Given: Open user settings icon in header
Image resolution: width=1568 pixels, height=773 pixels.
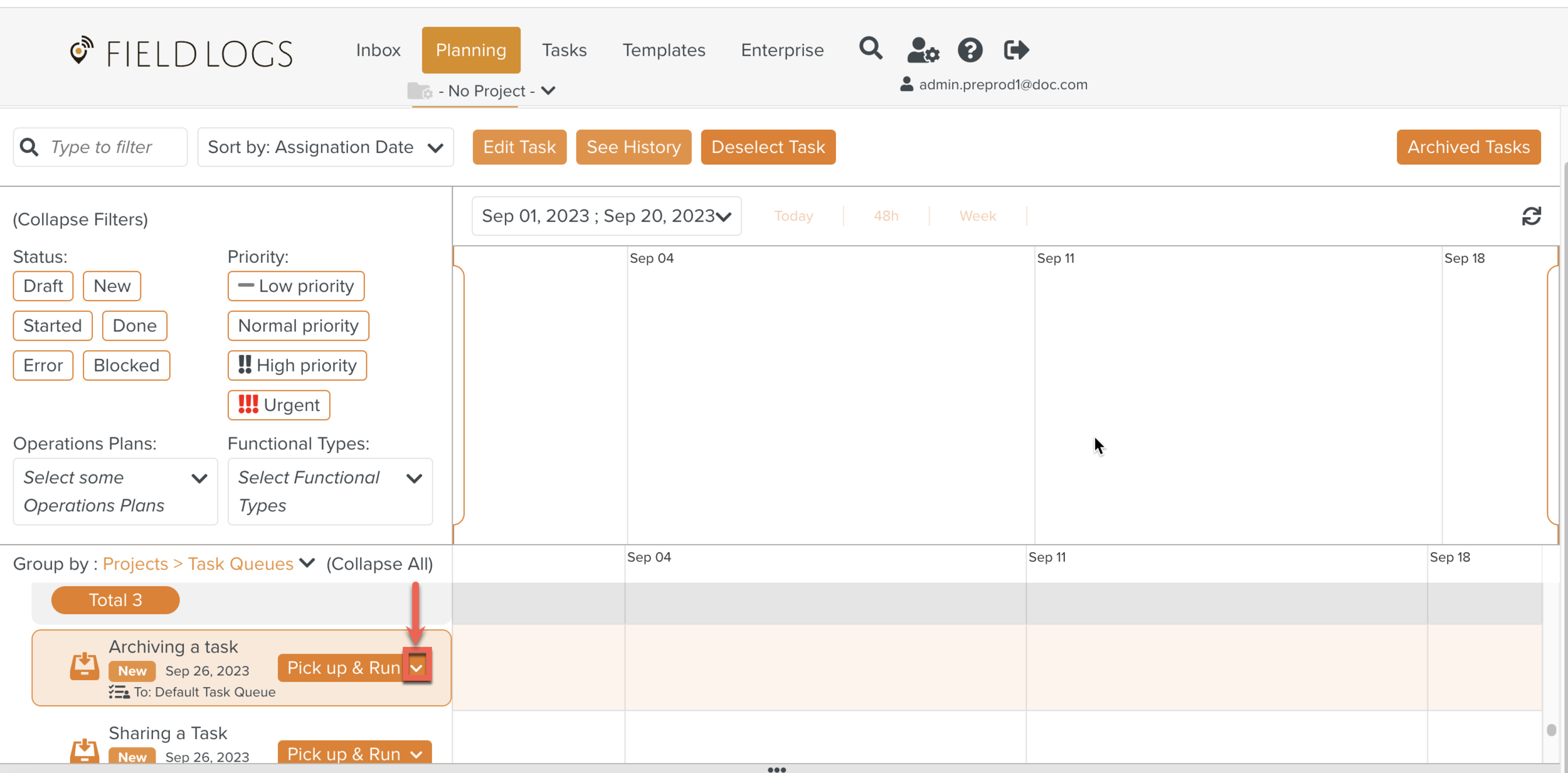Looking at the screenshot, I should [923, 50].
